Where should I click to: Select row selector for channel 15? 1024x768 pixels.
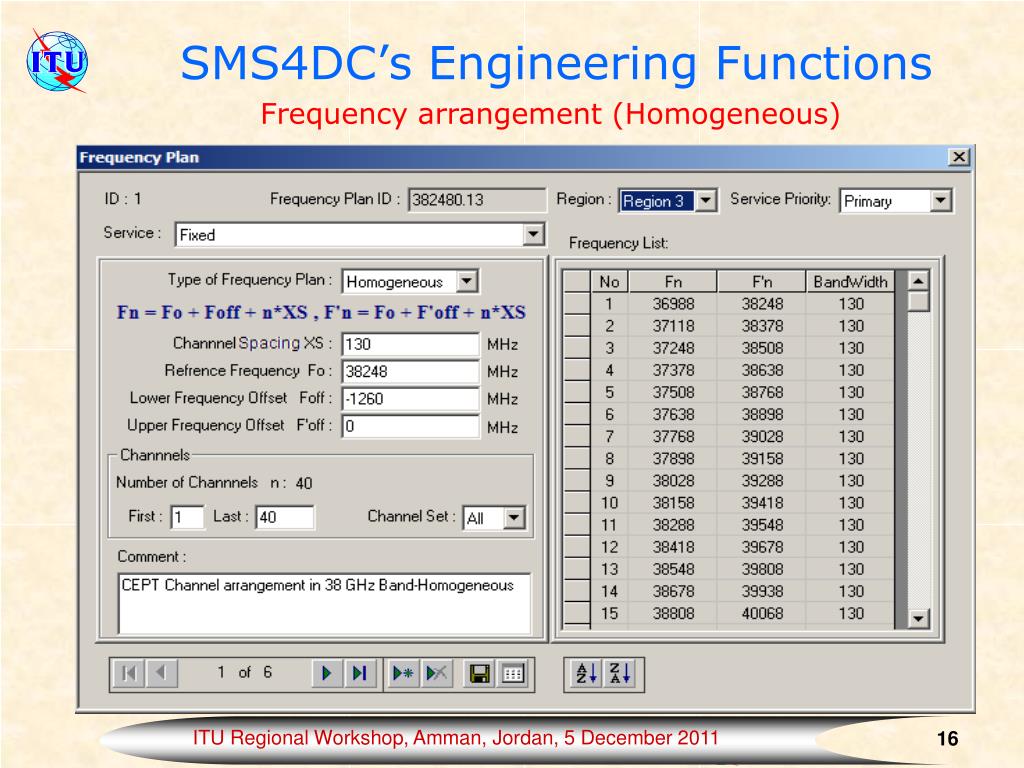[577, 614]
